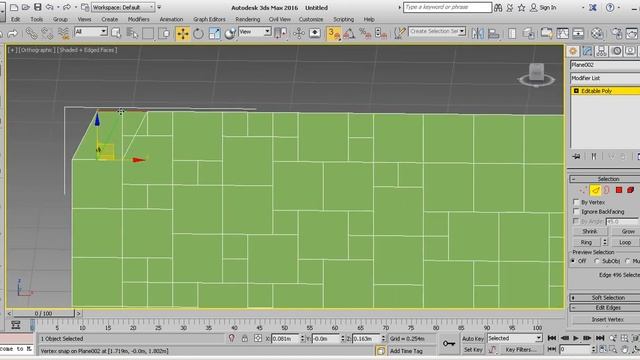Viewport: 640px width, 360px height.
Task: Select Edge sub-object level
Action: 595,190
